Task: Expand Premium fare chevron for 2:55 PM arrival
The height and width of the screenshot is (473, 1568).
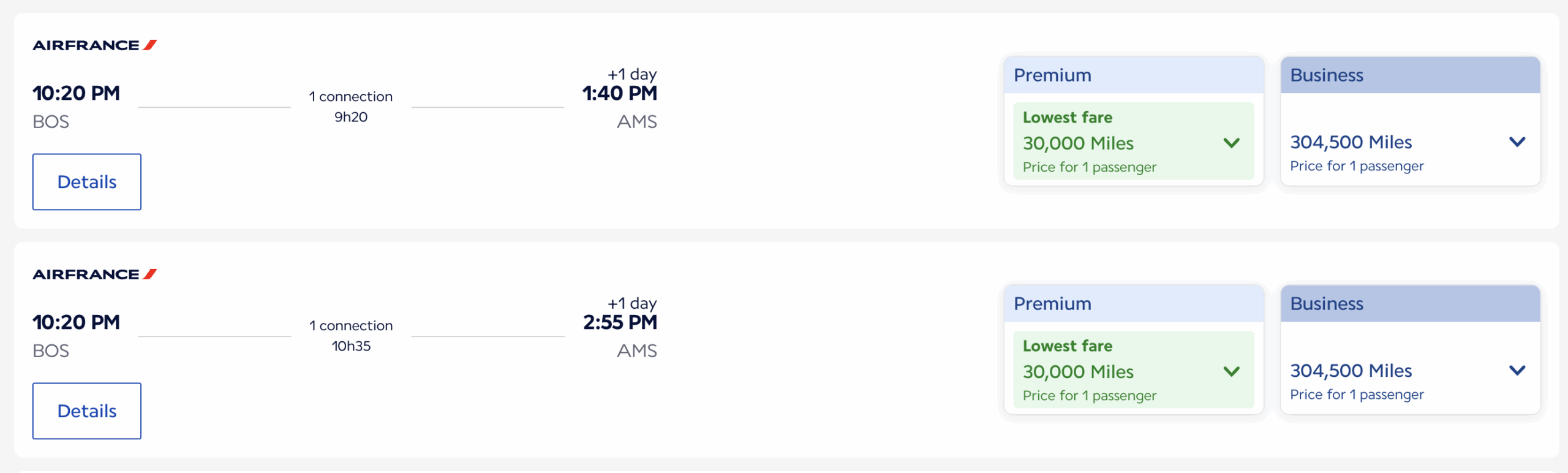Action: [x=1231, y=372]
